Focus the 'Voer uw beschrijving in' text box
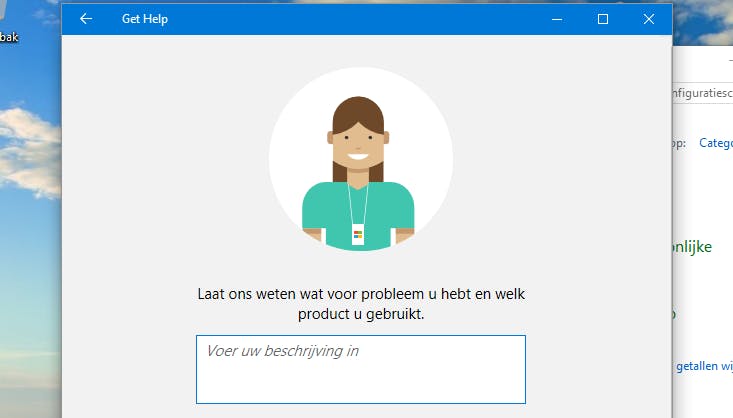 (361, 369)
